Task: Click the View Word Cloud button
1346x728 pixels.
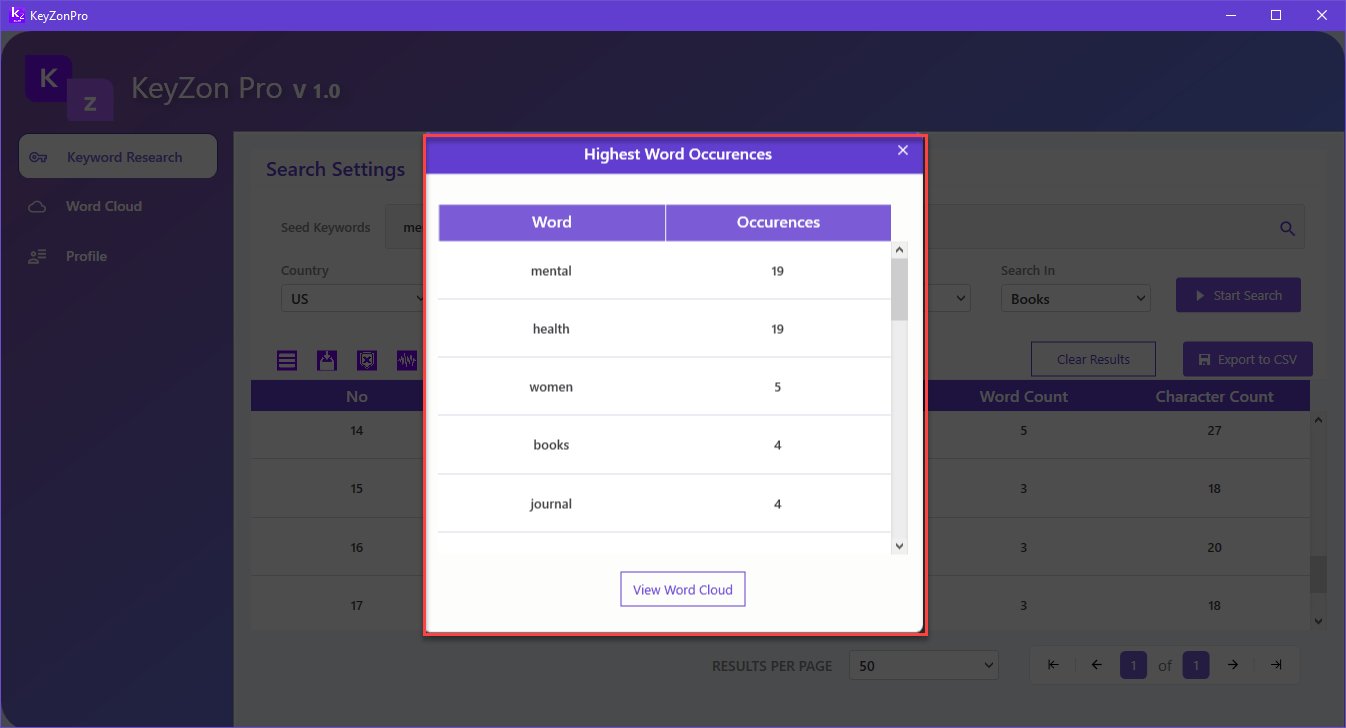Action: [x=683, y=590]
